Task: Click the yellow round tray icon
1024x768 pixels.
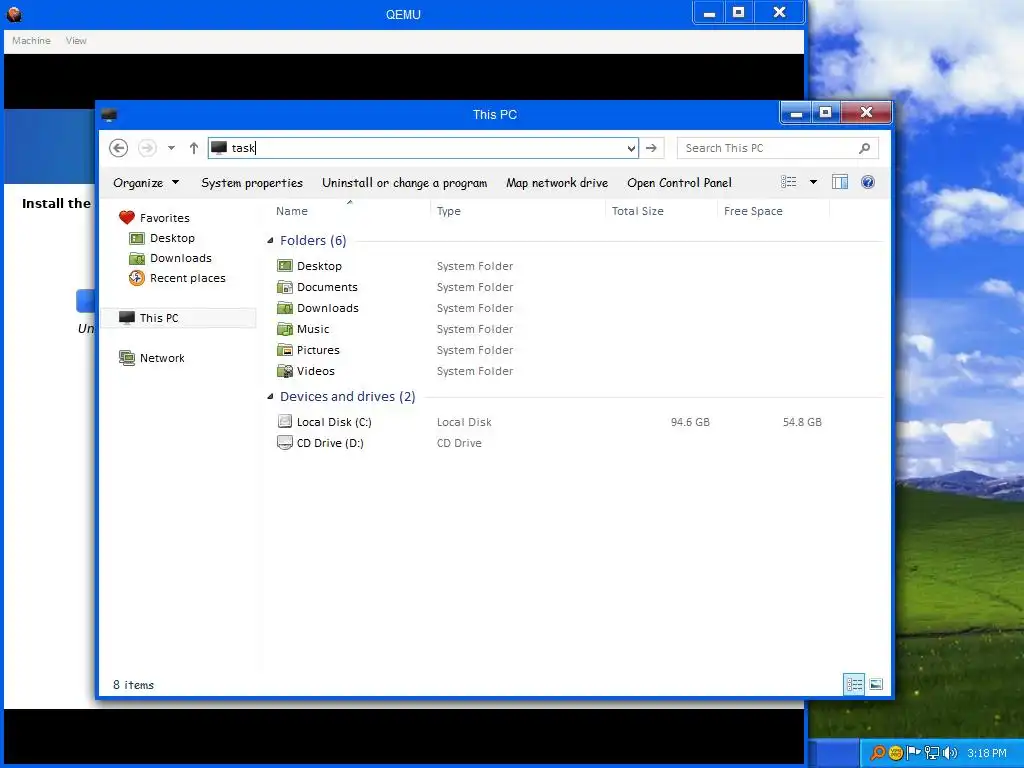Action: [896, 753]
